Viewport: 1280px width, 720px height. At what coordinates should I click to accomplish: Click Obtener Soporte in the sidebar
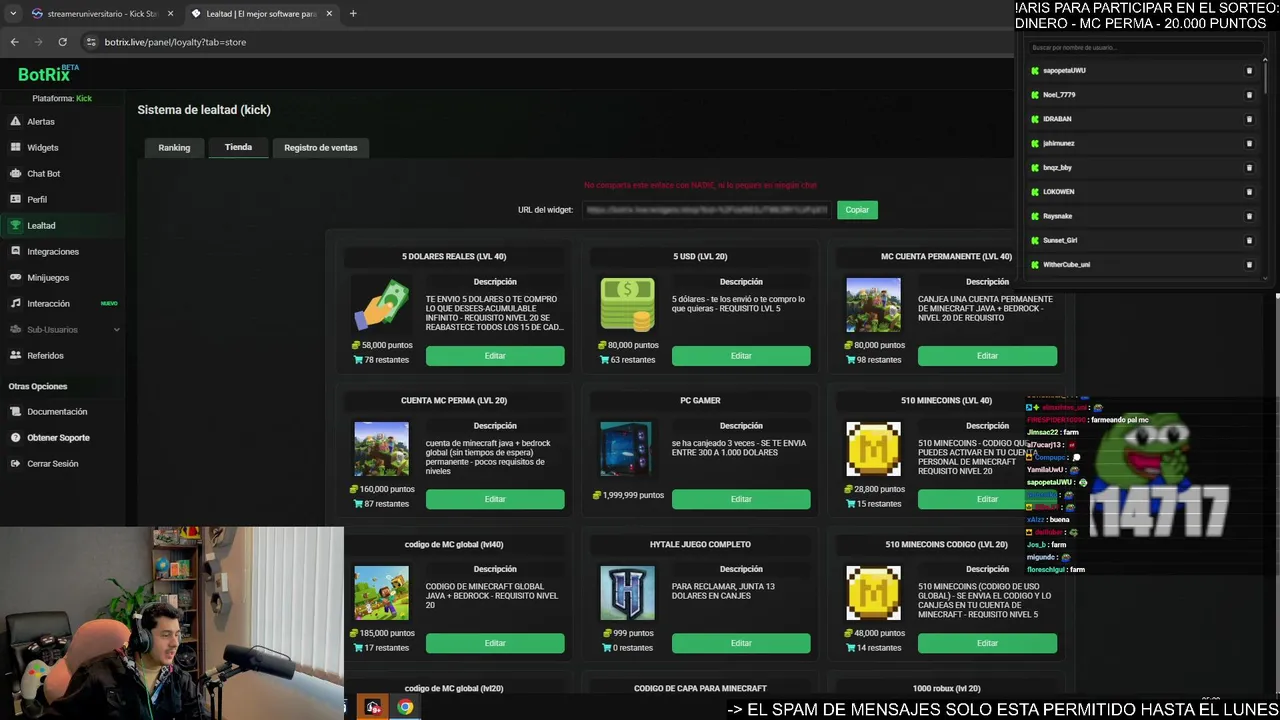coord(58,437)
